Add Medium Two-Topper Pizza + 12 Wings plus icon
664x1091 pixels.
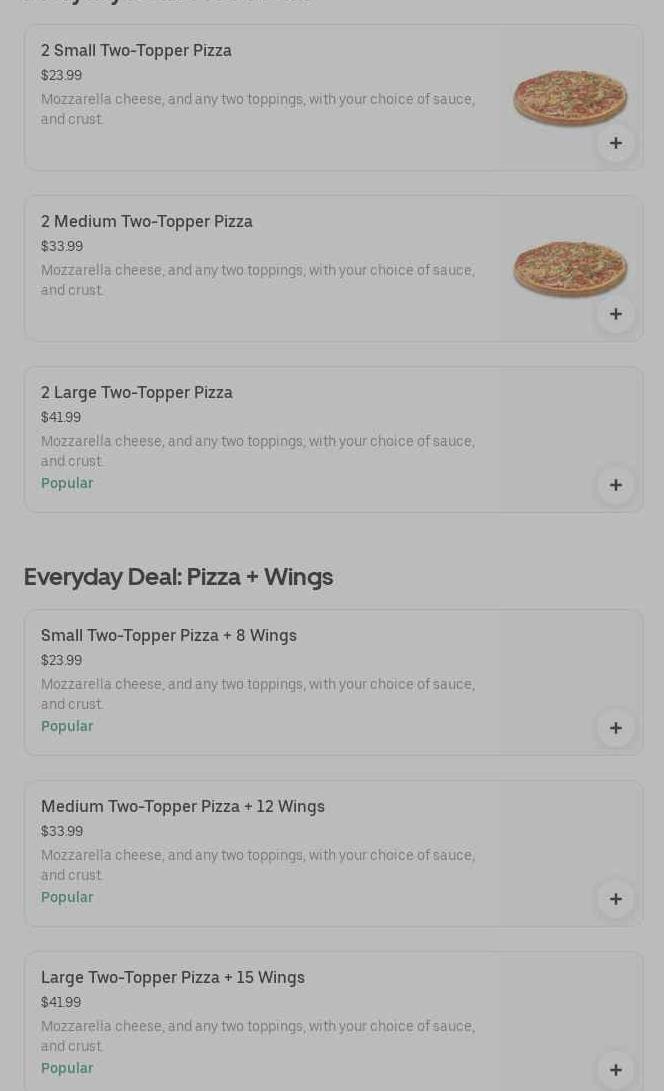pos(615,899)
